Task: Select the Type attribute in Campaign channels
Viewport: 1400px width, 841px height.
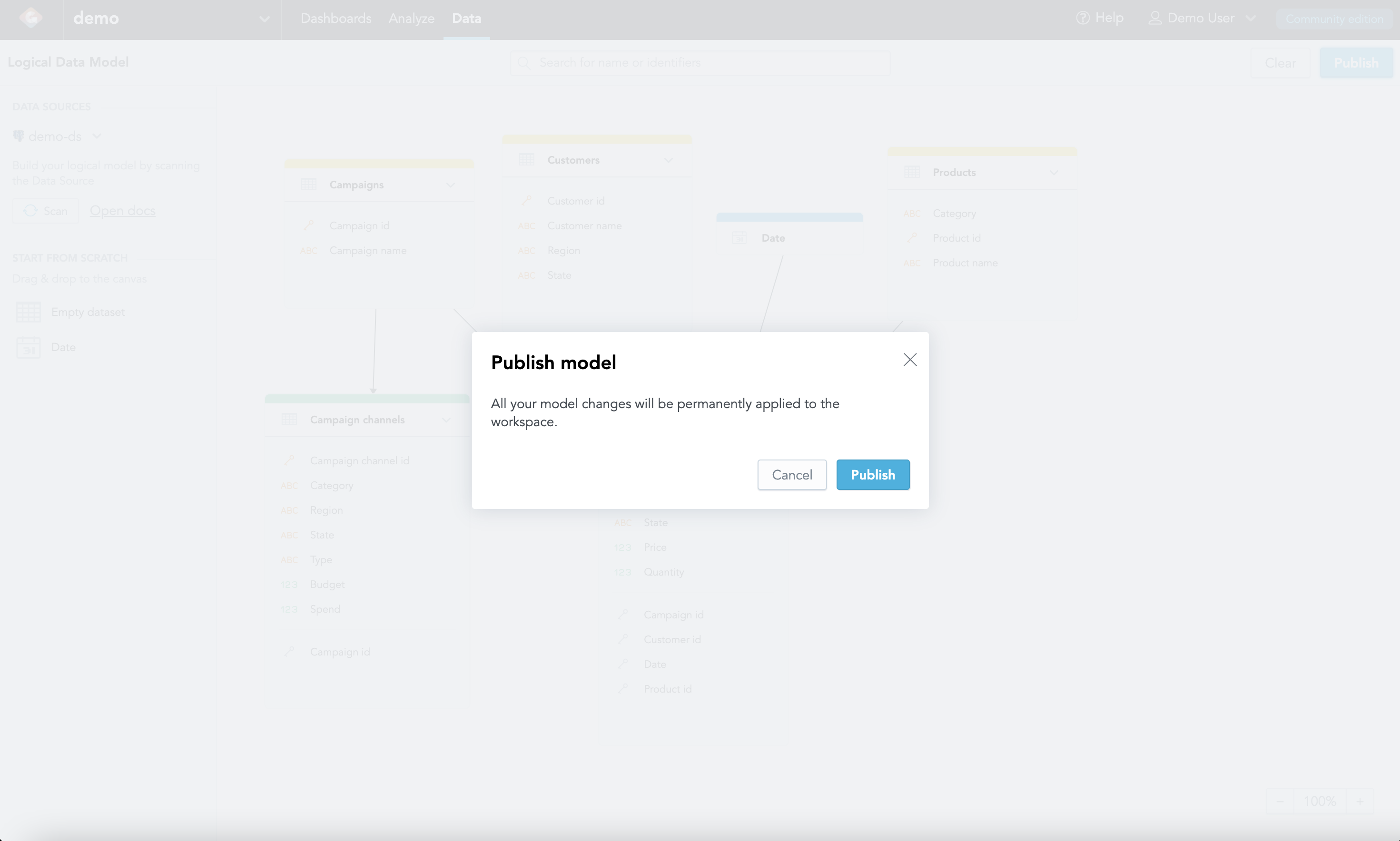Action: pyautogui.click(x=321, y=560)
